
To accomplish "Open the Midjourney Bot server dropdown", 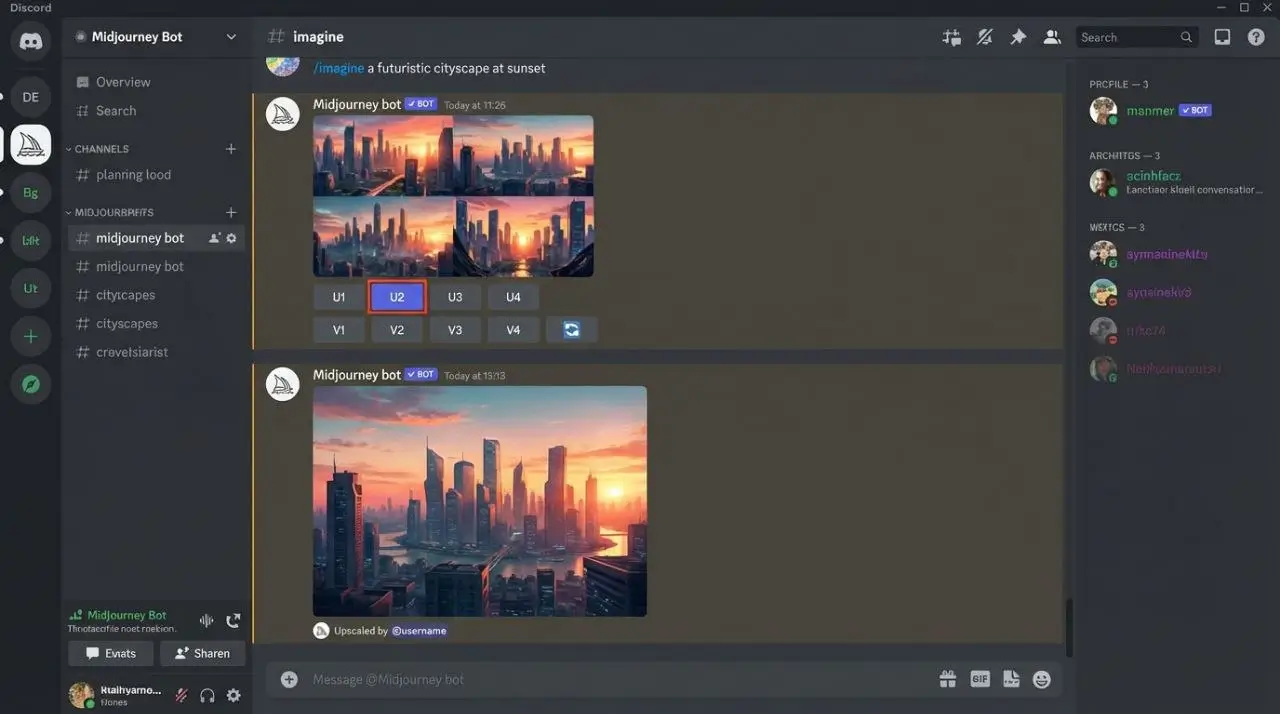I will [231, 36].
